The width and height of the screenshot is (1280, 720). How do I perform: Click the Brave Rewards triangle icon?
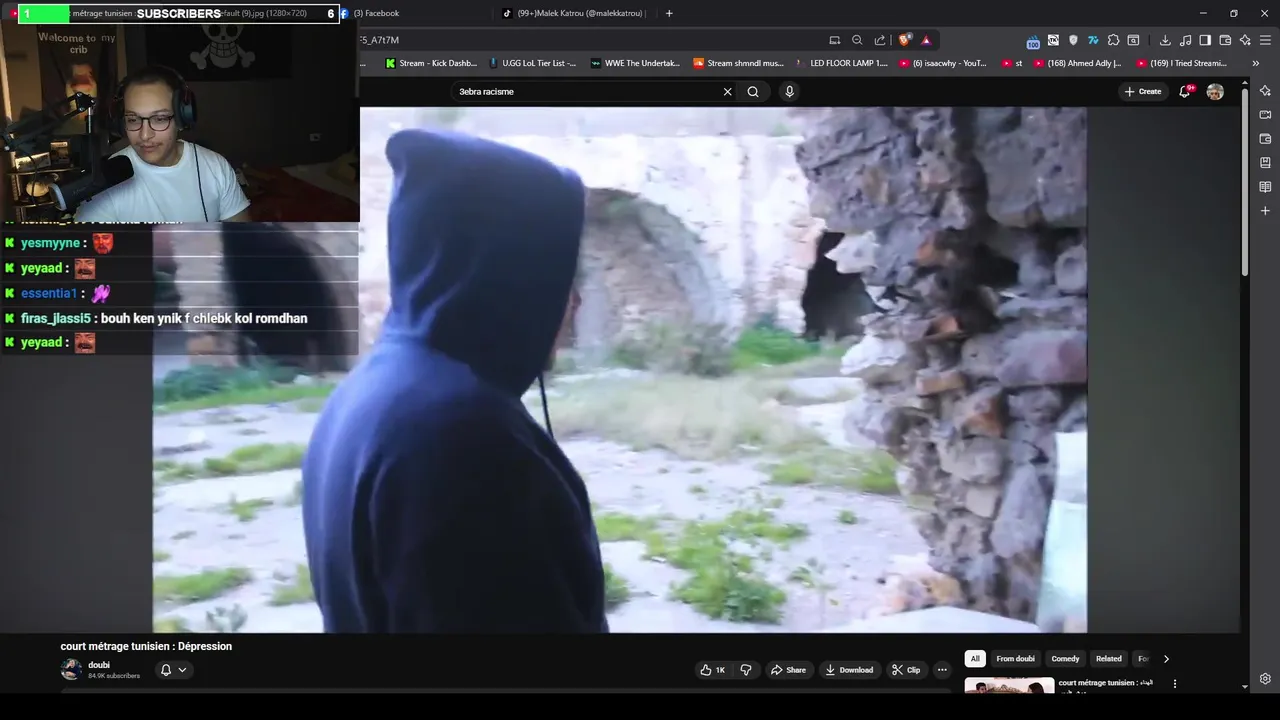[926, 40]
